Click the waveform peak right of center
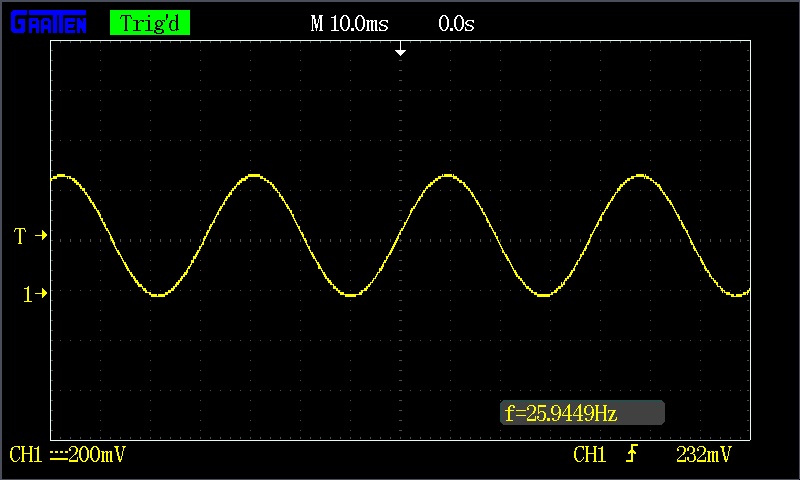This screenshot has height=480, width=800. [x=447, y=175]
